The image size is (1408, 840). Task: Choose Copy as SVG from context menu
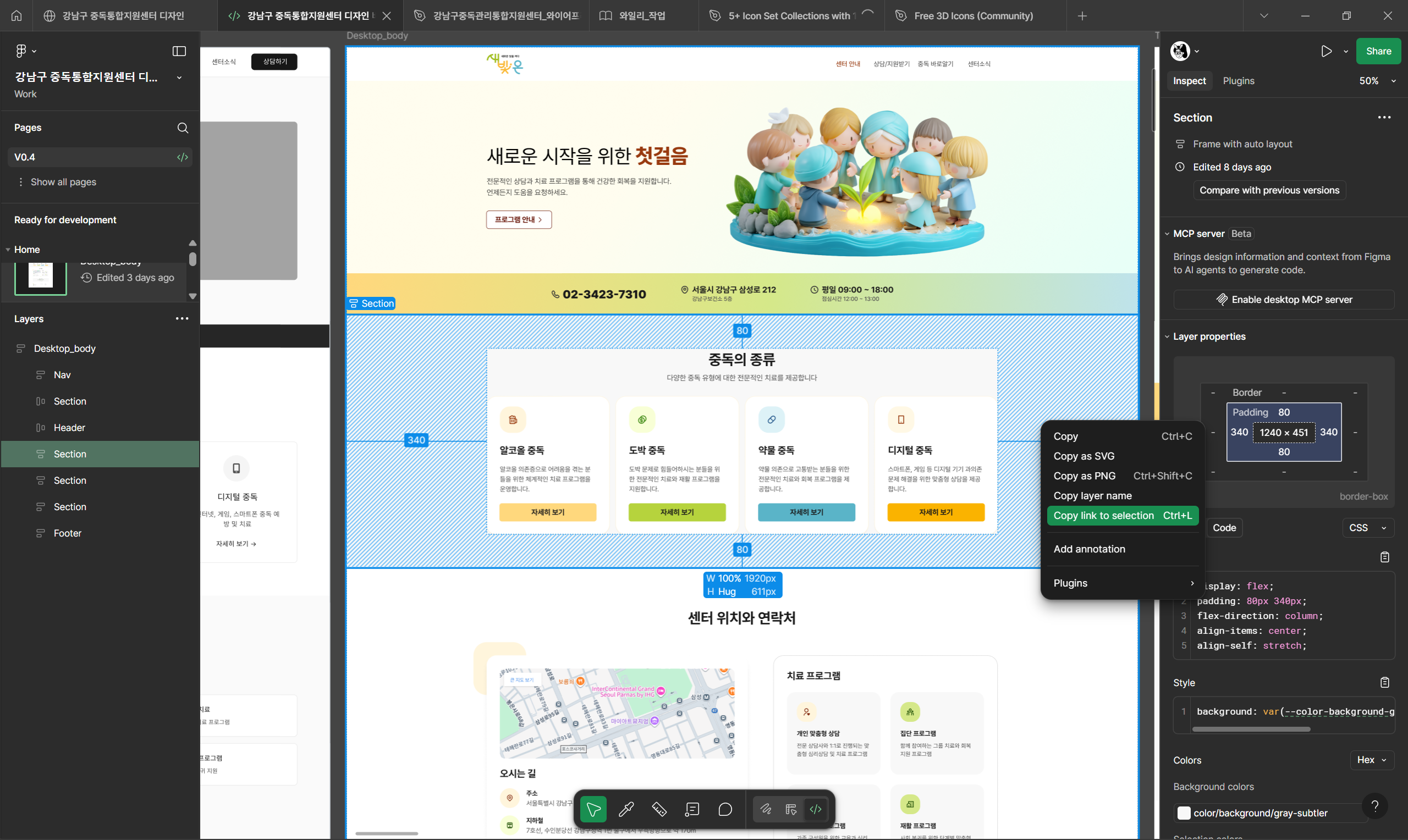[x=1083, y=456]
